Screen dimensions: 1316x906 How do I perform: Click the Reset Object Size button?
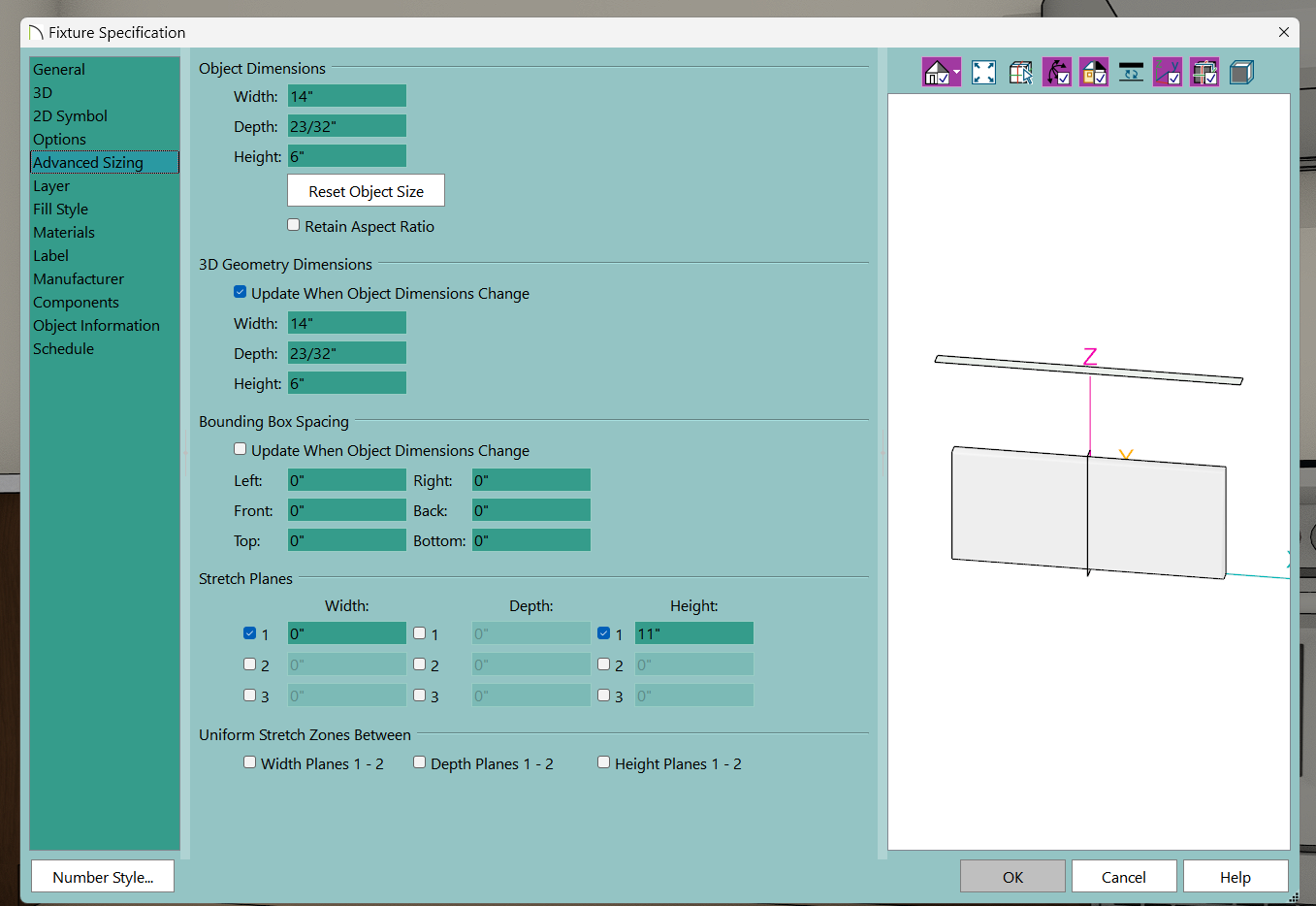click(x=366, y=191)
